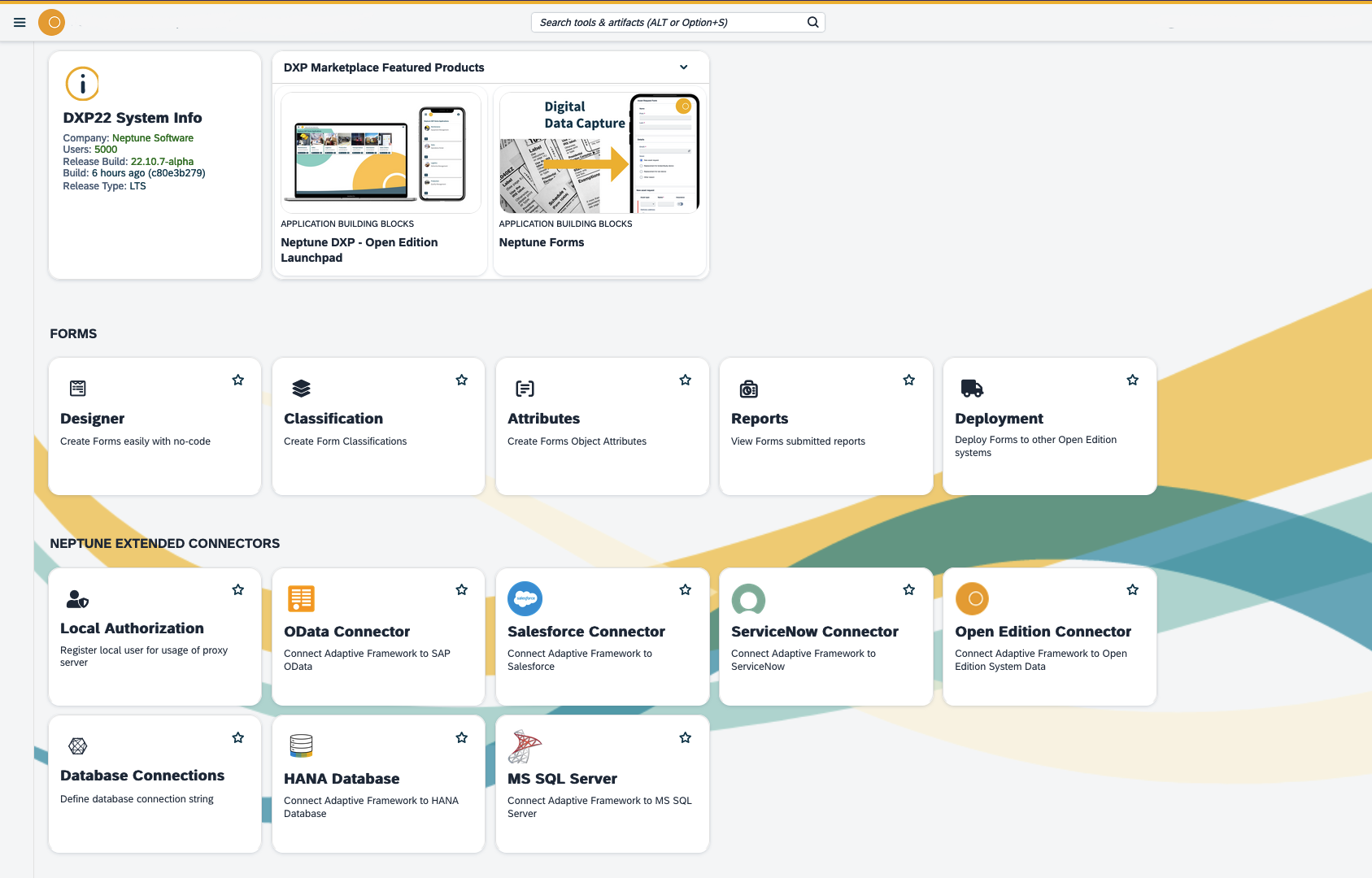Click the Open Edition Connector icon
The width and height of the screenshot is (1372, 878).
click(x=972, y=599)
